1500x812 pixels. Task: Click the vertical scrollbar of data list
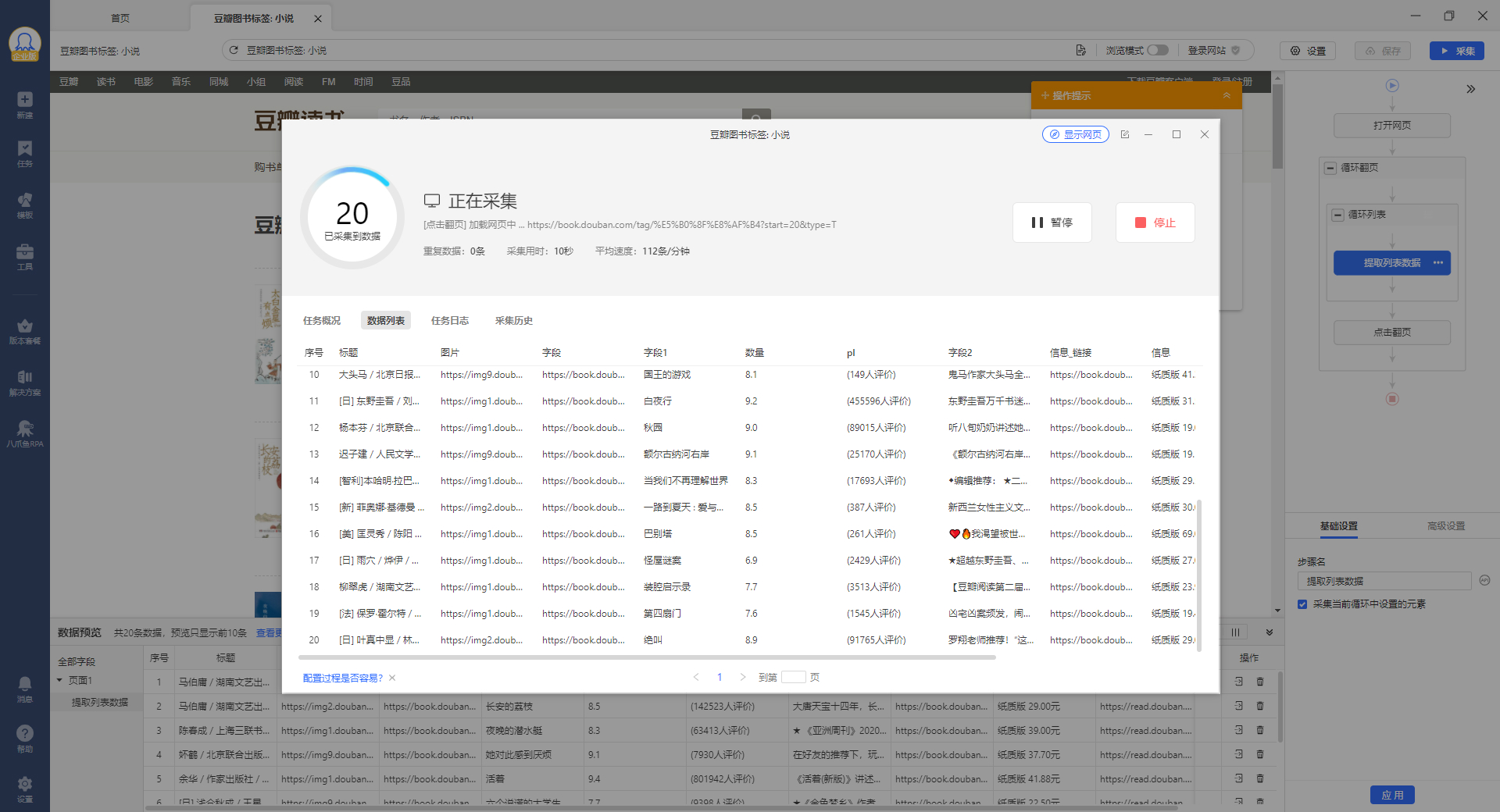[1198, 575]
